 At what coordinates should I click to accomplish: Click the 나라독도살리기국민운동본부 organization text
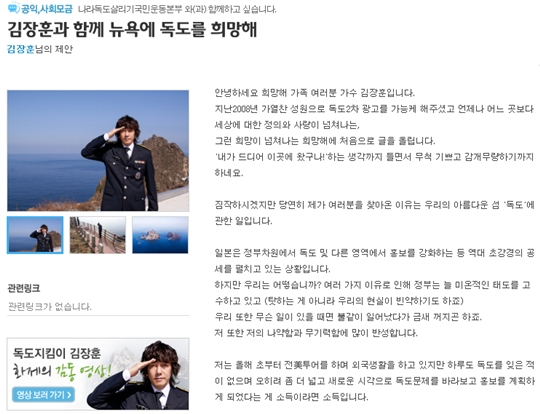[130, 9]
